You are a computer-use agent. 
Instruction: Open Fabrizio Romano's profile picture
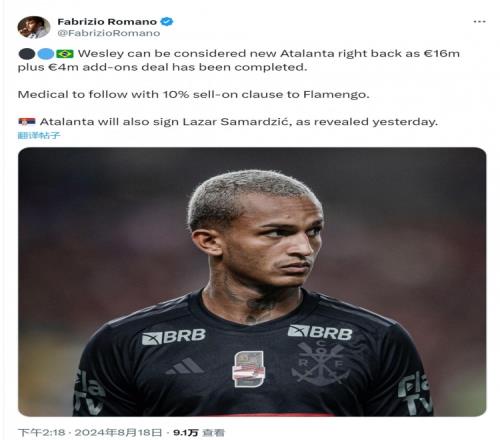[34, 27]
